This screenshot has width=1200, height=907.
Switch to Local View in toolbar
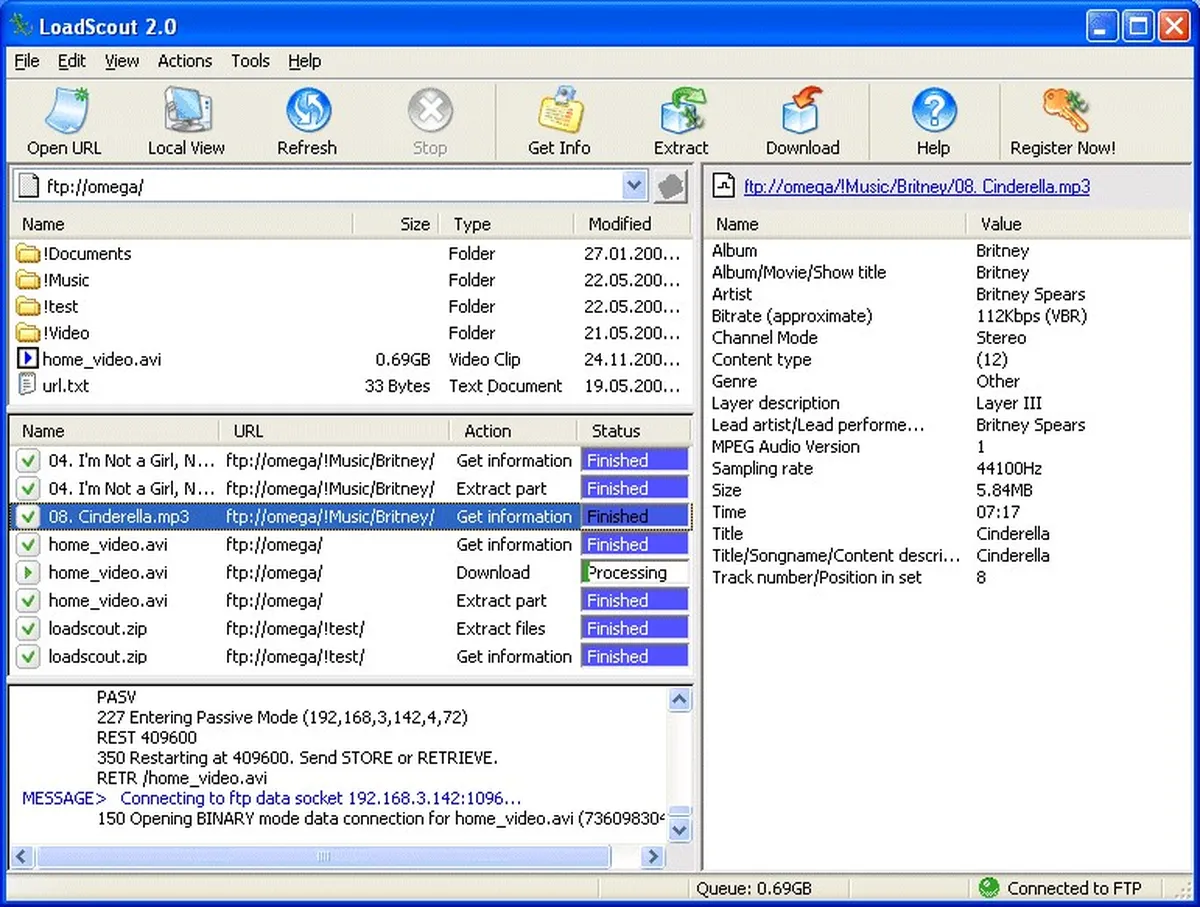click(x=186, y=120)
